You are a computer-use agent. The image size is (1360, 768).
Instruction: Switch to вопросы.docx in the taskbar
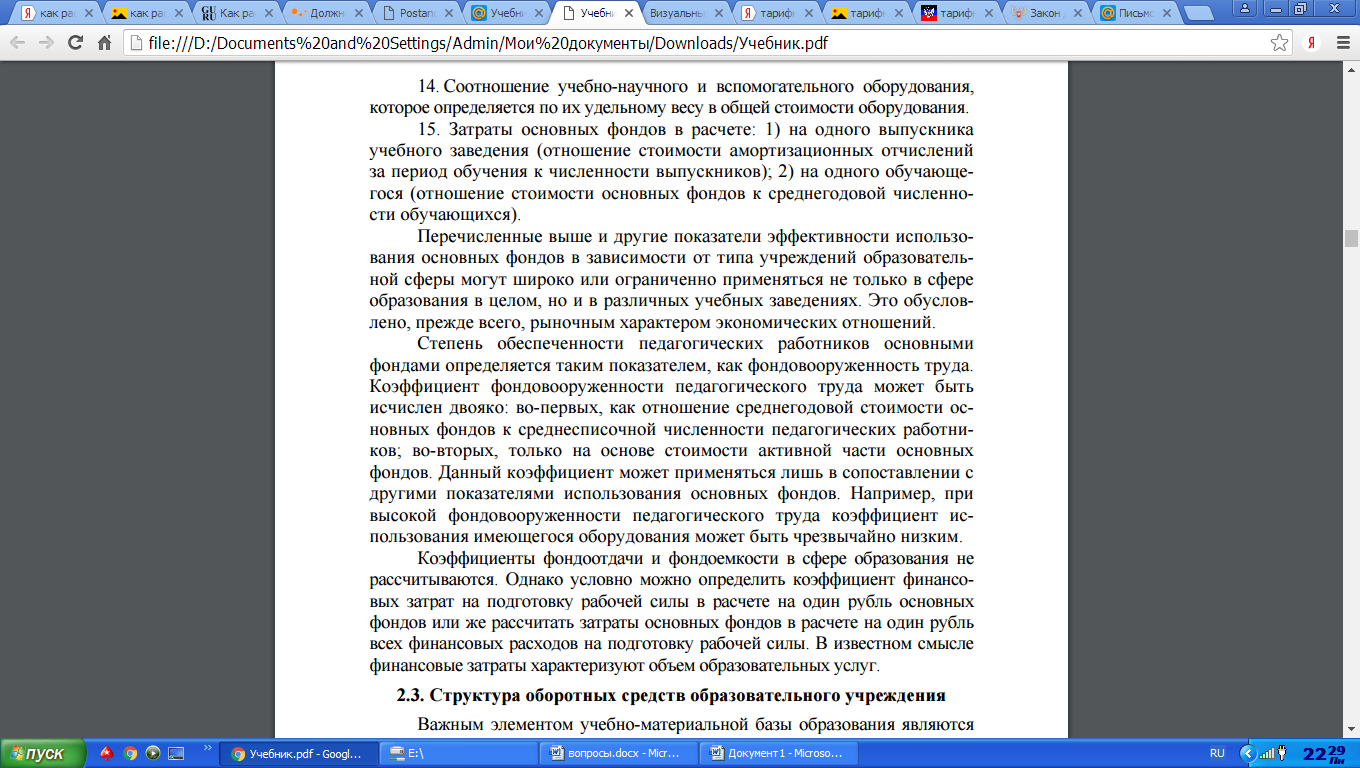(618, 753)
